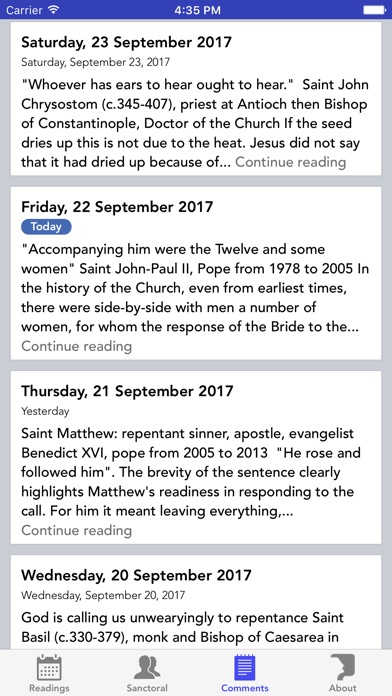This screenshot has width=392, height=696.
Task: Select the Comments notepad icon
Action: 245,667
